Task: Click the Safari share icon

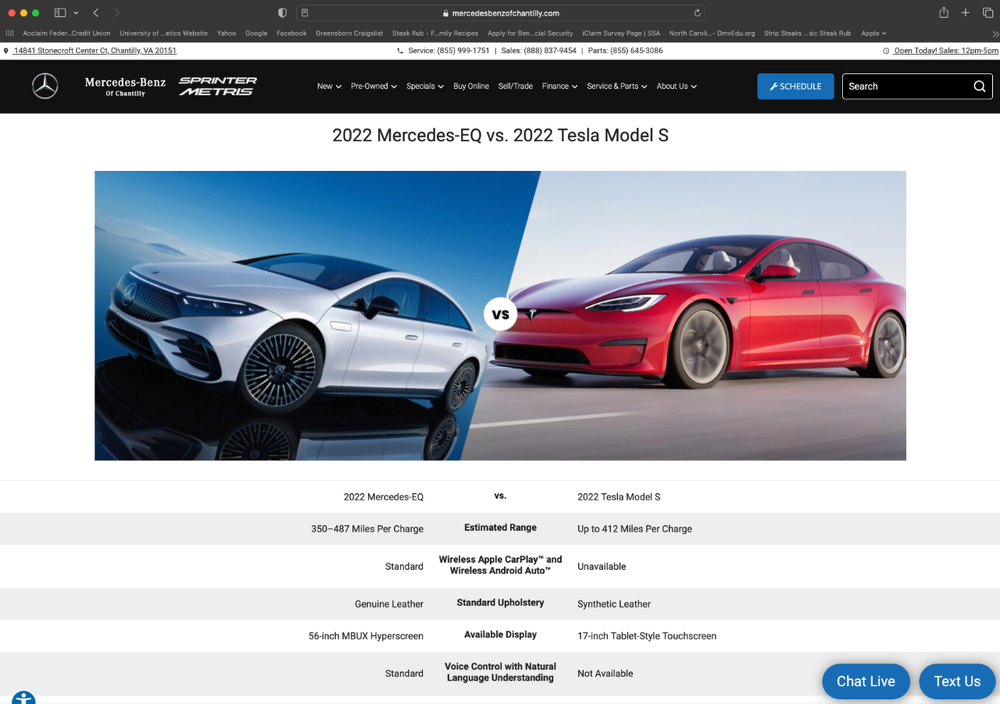Action: (x=943, y=13)
